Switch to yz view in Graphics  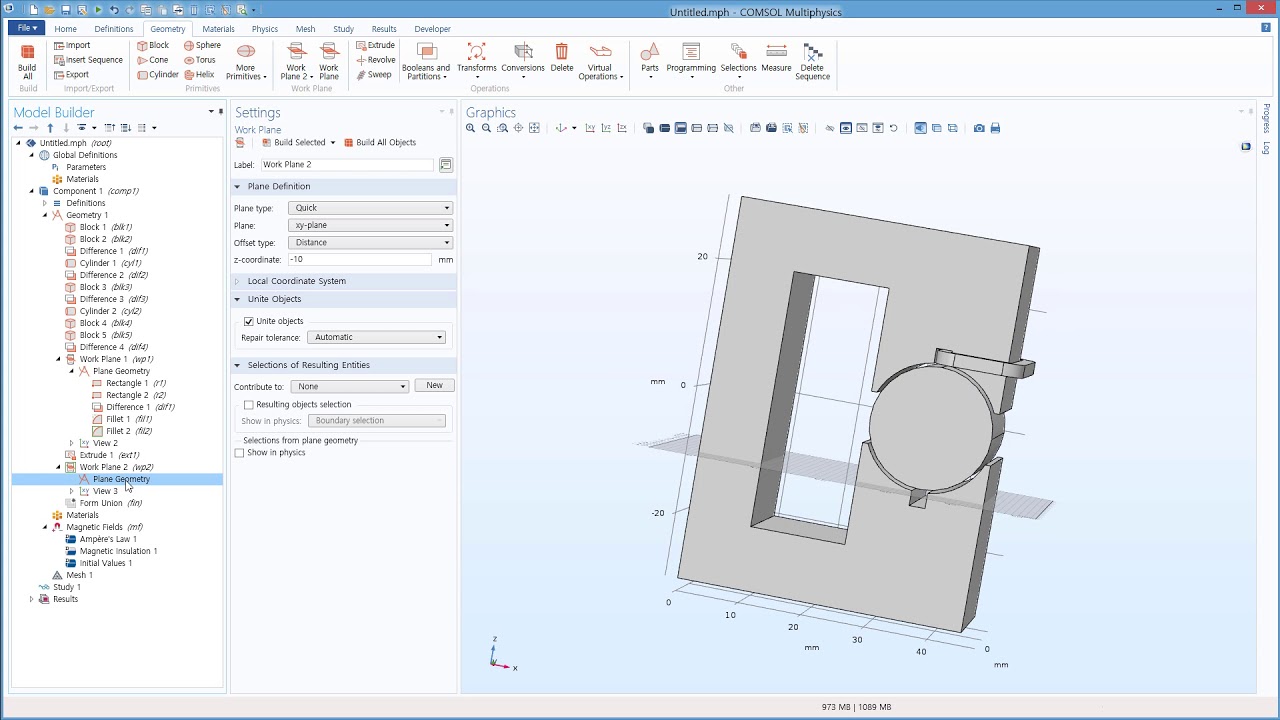pos(606,128)
